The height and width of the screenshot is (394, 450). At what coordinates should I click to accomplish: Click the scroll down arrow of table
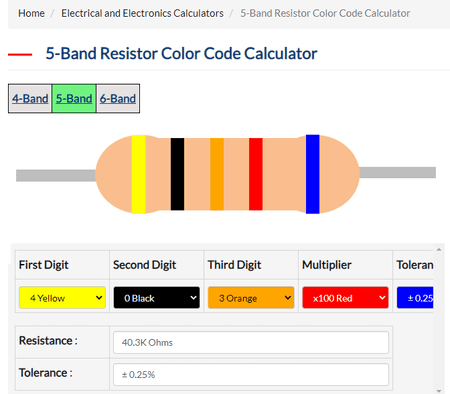(x=439, y=391)
